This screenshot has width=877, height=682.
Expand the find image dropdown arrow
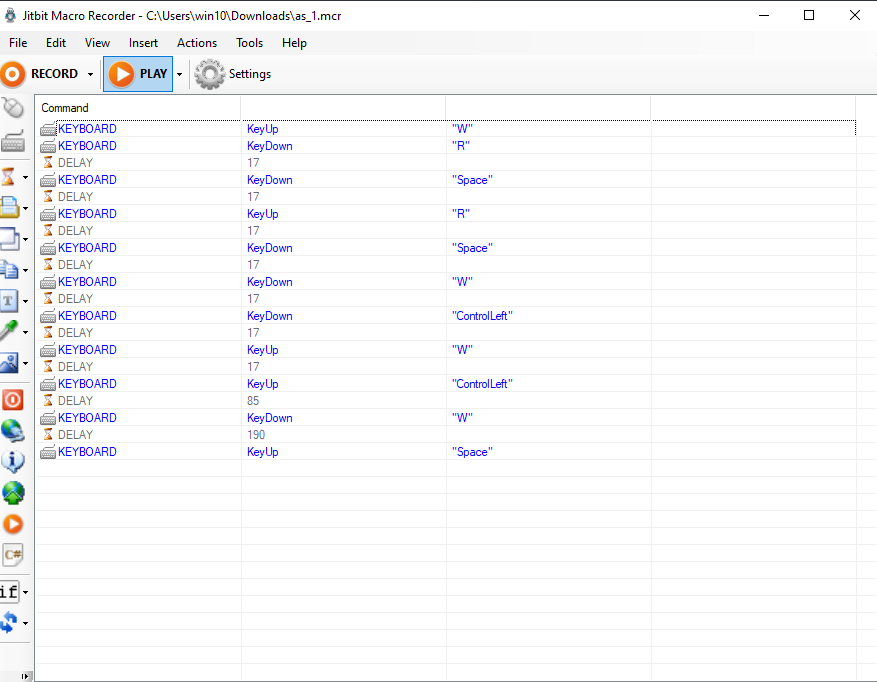tap(25, 363)
